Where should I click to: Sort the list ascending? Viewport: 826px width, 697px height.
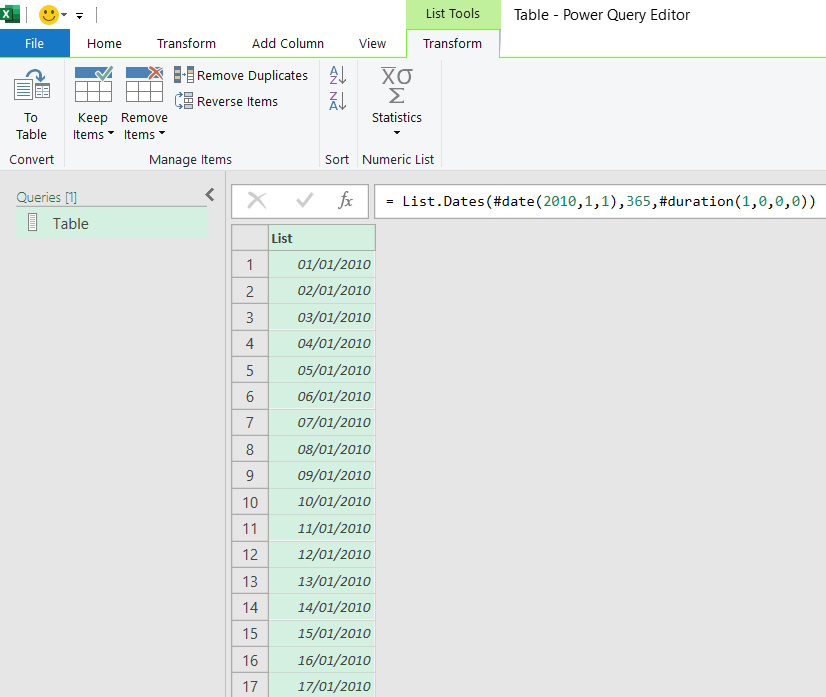[337, 76]
